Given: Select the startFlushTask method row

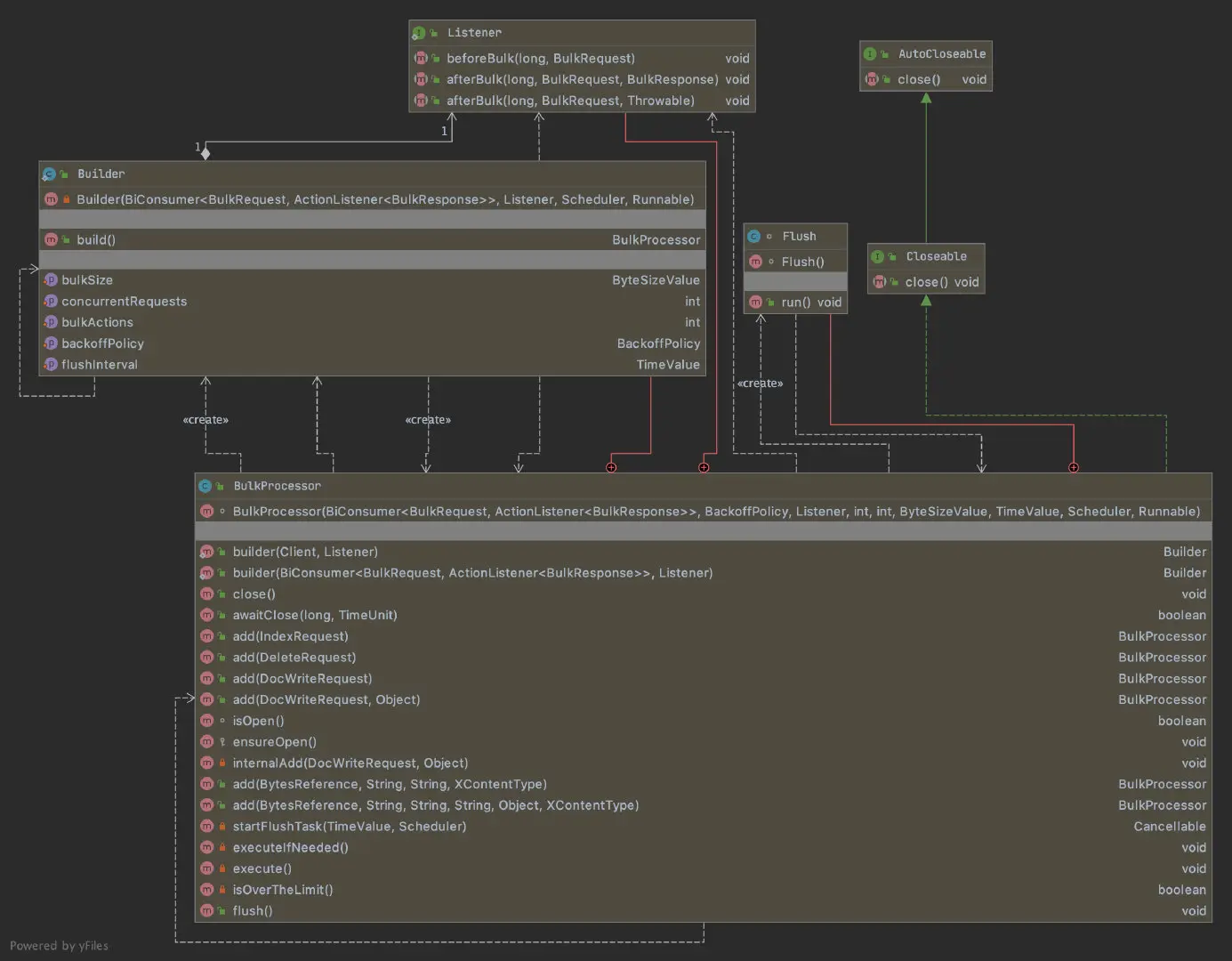Looking at the screenshot, I should [x=704, y=827].
